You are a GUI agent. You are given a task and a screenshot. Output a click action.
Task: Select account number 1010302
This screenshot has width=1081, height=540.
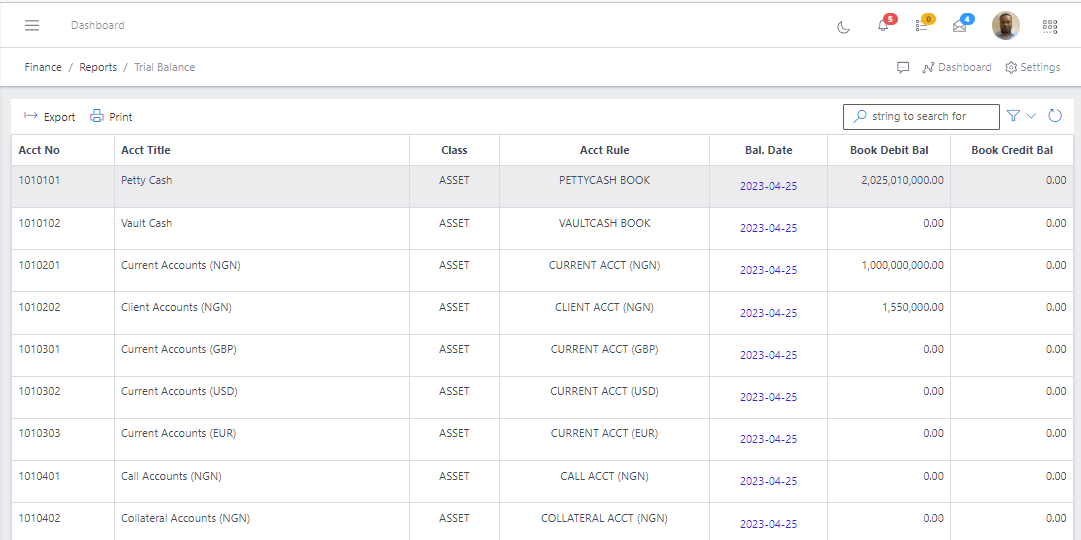[39, 392]
